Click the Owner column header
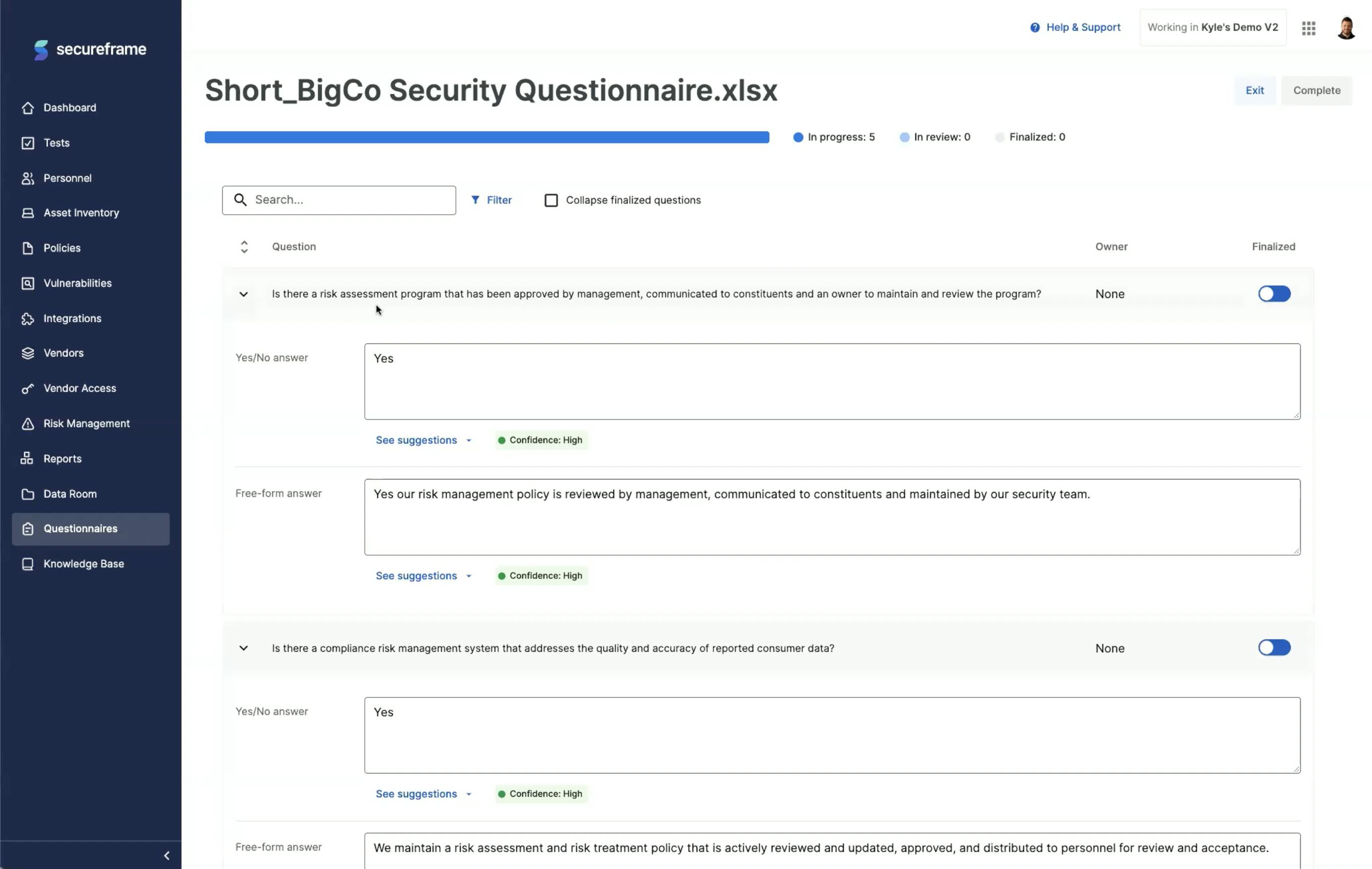 (1112, 247)
